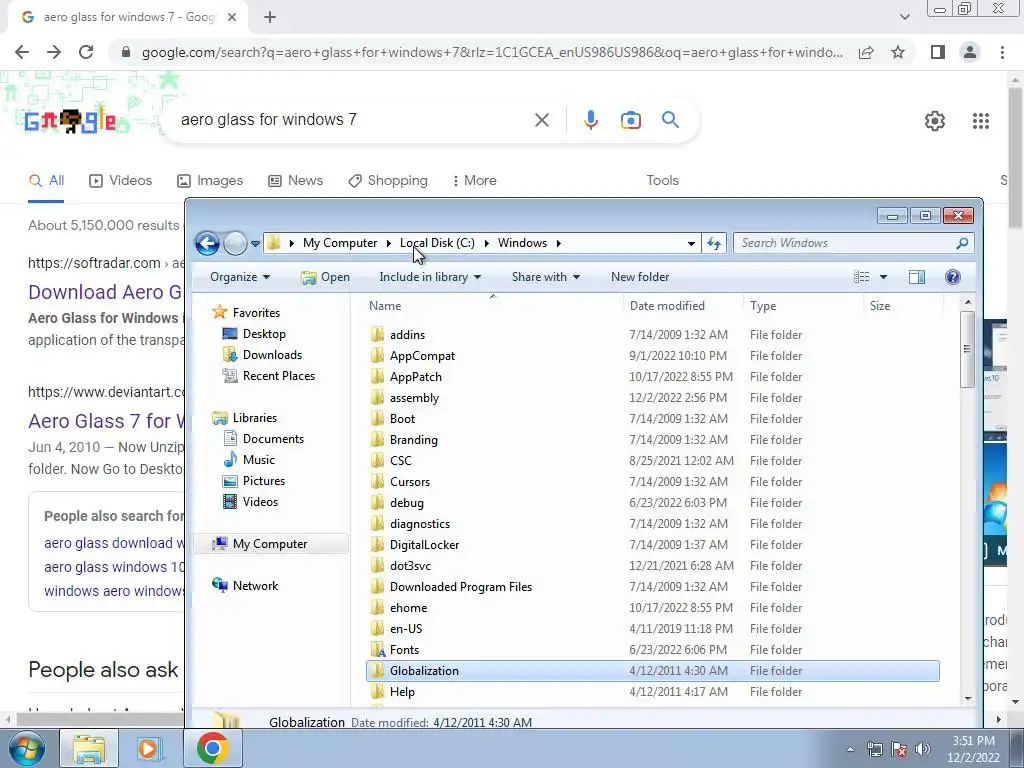Open the Organize menu
The width and height of the screenshot is (1024, 768).
240,277
